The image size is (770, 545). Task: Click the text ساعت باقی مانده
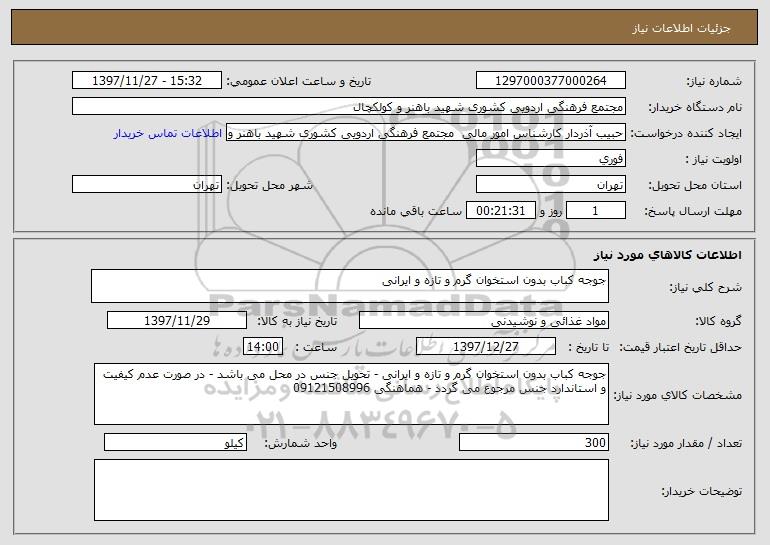(416, 211)
